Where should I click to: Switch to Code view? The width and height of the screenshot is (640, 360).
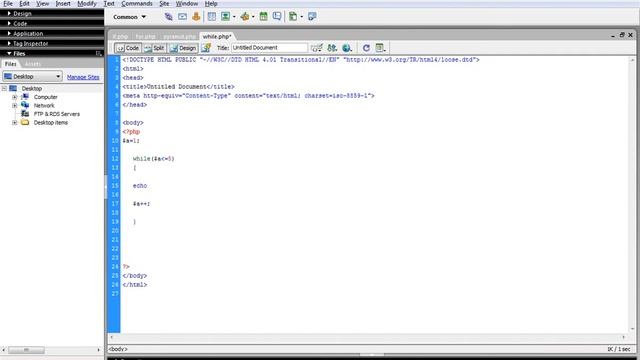[x=128, y=48]
